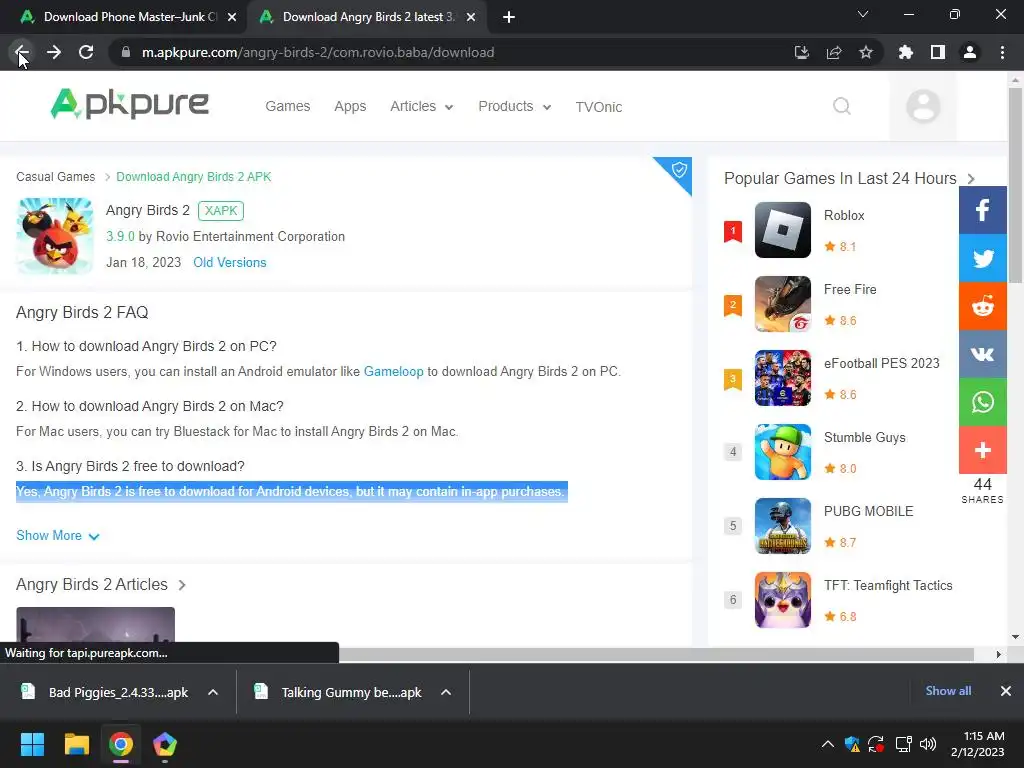Viewport: 1024px width, 768px height.
Task: Open the article thumbnail under Articles
Action: point(95,625)
